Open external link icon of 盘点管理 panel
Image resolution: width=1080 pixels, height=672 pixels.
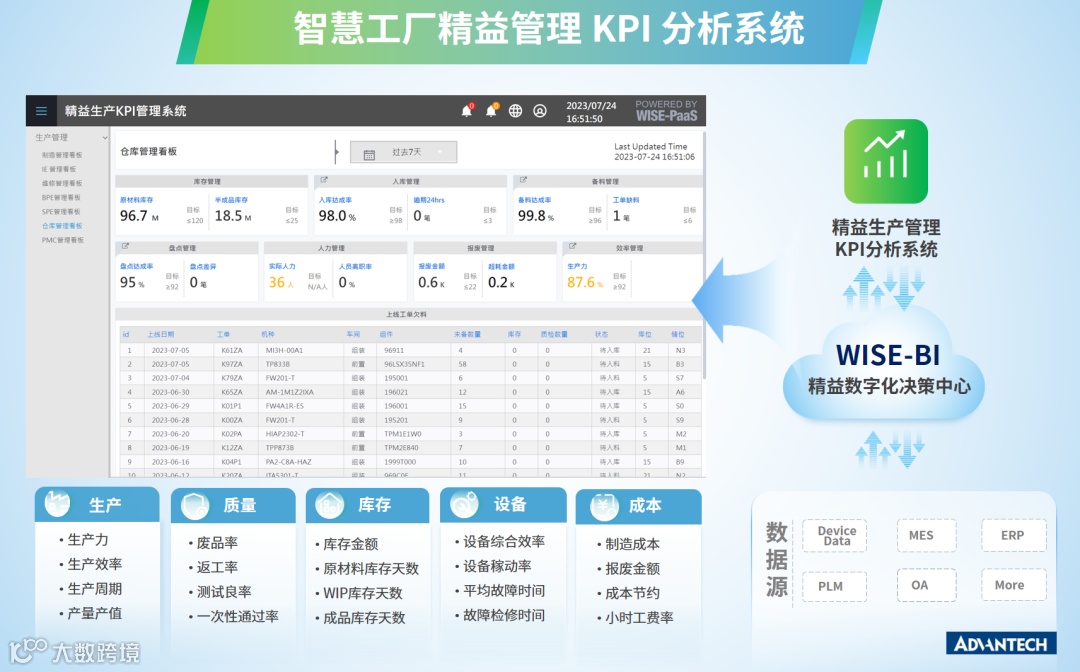tap(125, 246)
